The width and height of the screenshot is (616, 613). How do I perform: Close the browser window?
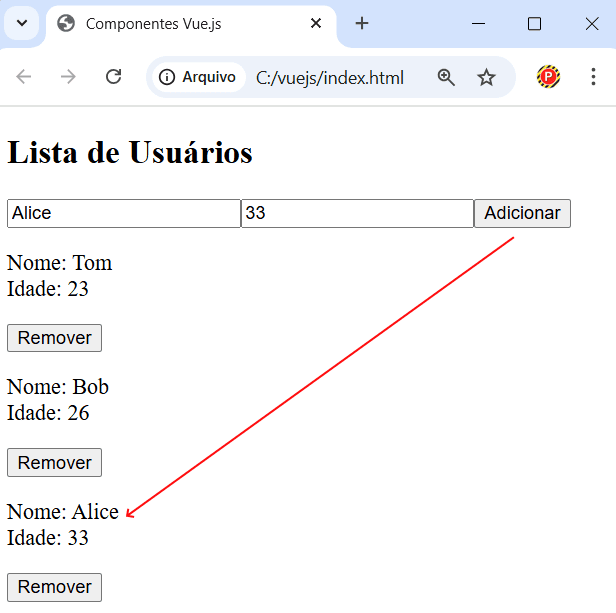tap(592, 24)
